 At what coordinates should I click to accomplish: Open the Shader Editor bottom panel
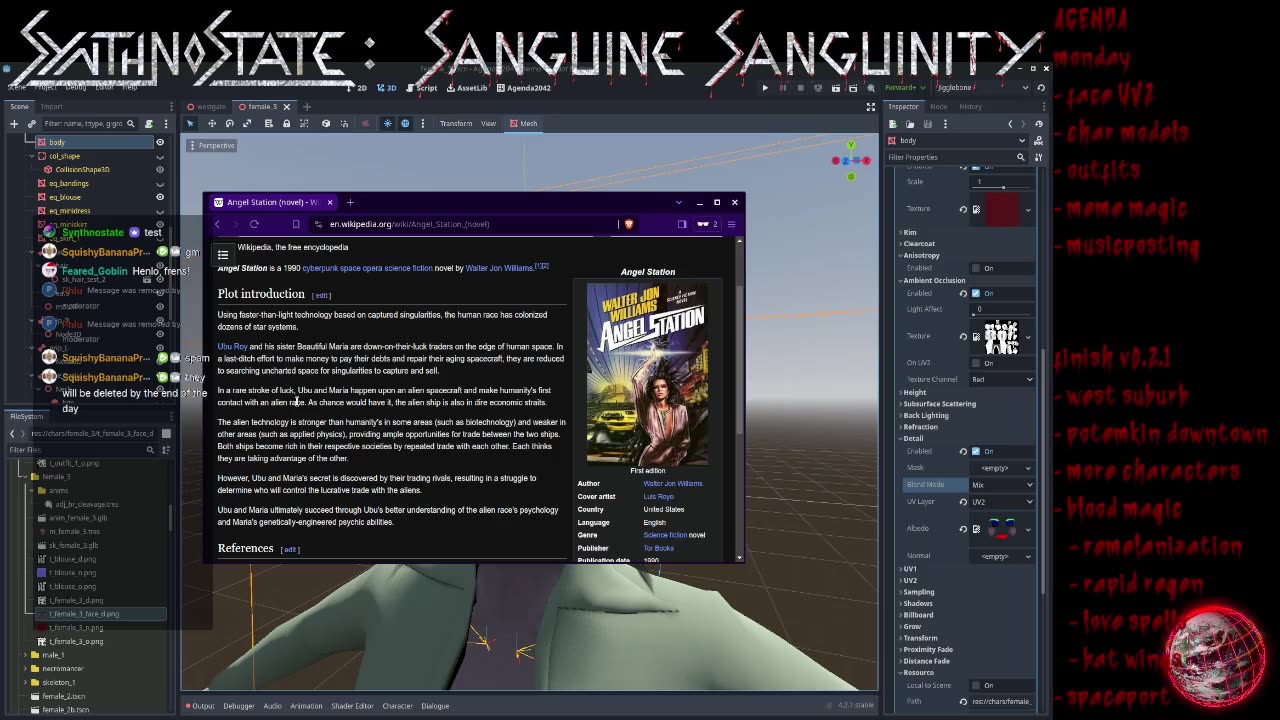(x=352, y=706)
